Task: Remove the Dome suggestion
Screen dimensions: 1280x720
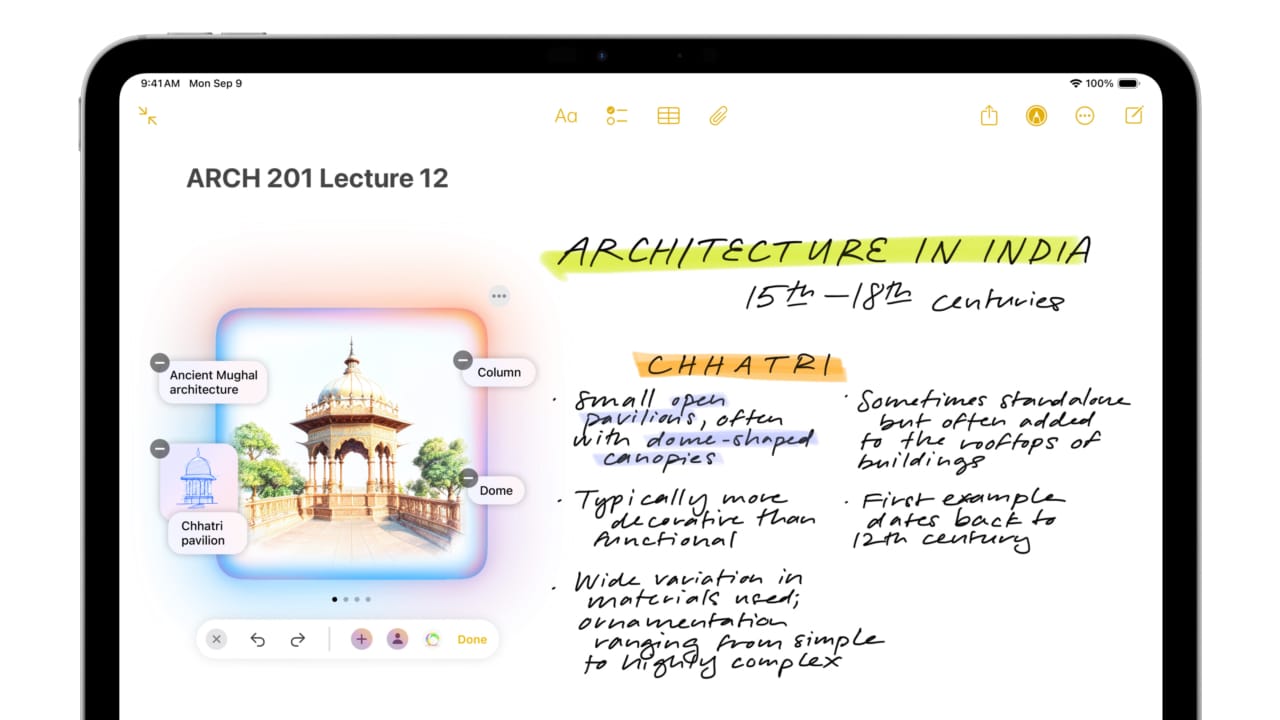Action: click(468, 478)
